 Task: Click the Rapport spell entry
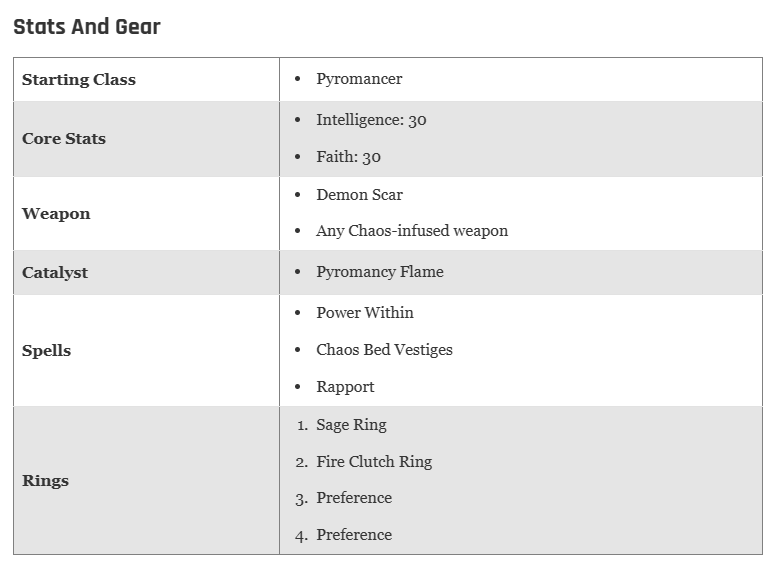click(345, 387)
